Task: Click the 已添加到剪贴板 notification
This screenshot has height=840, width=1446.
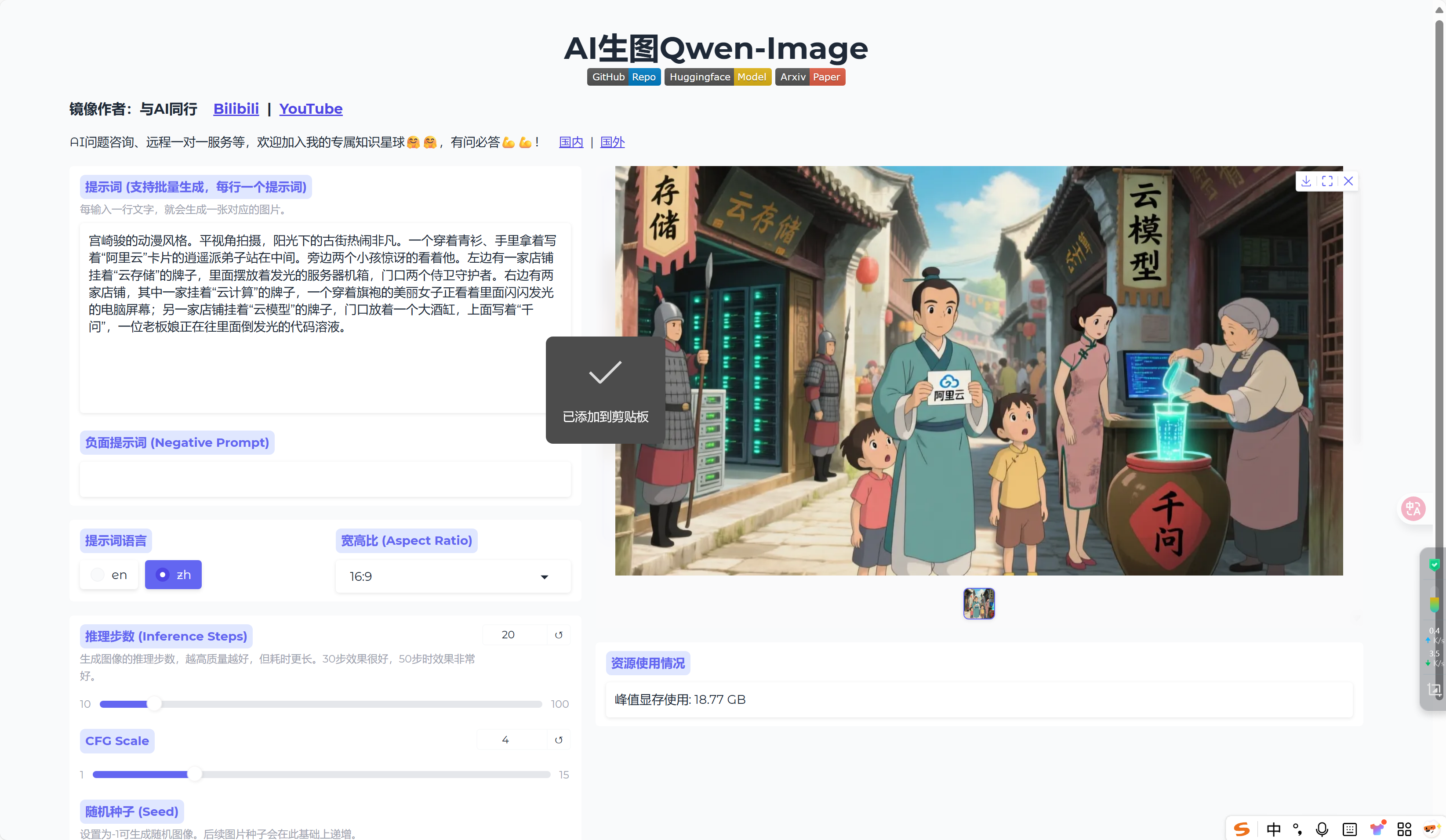Action: pyautogui.click(x=605, y=390)
